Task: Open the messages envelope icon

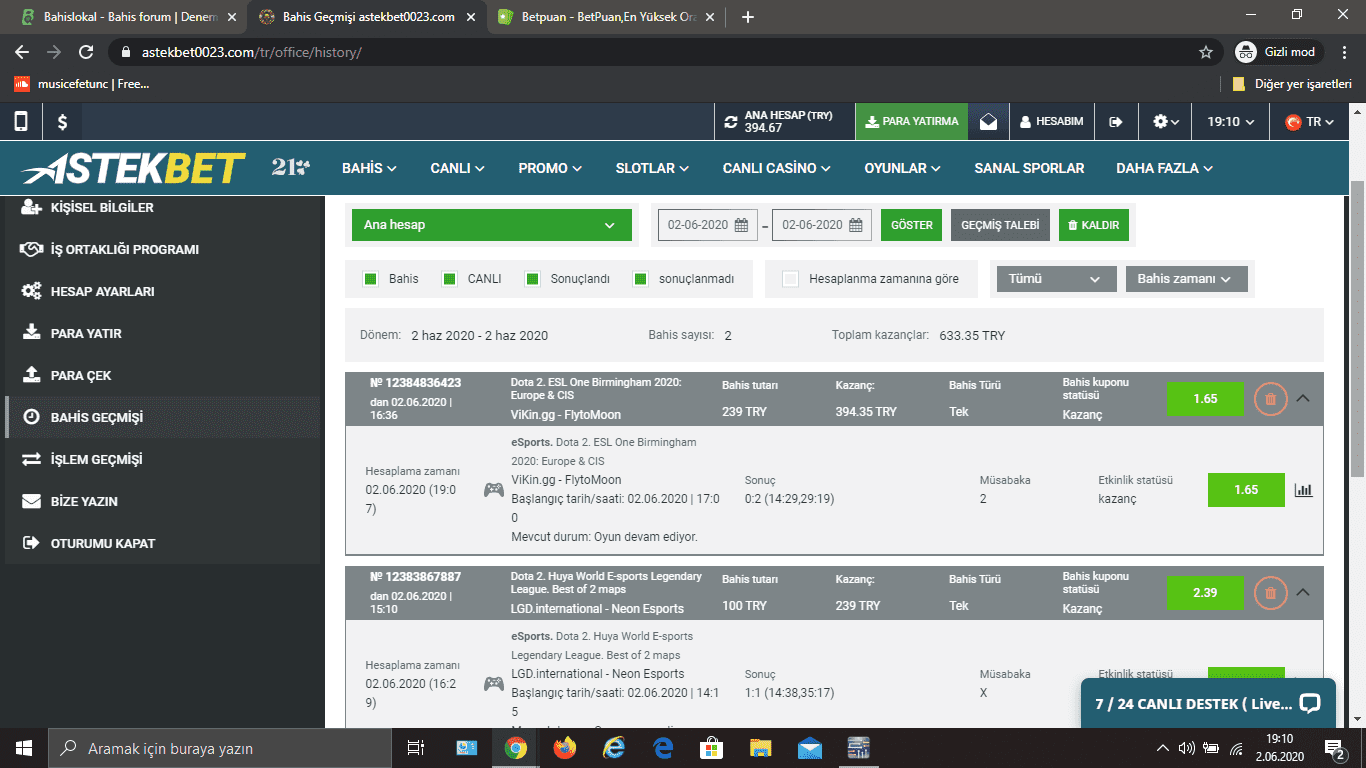Action: click(x=988, y=121)
